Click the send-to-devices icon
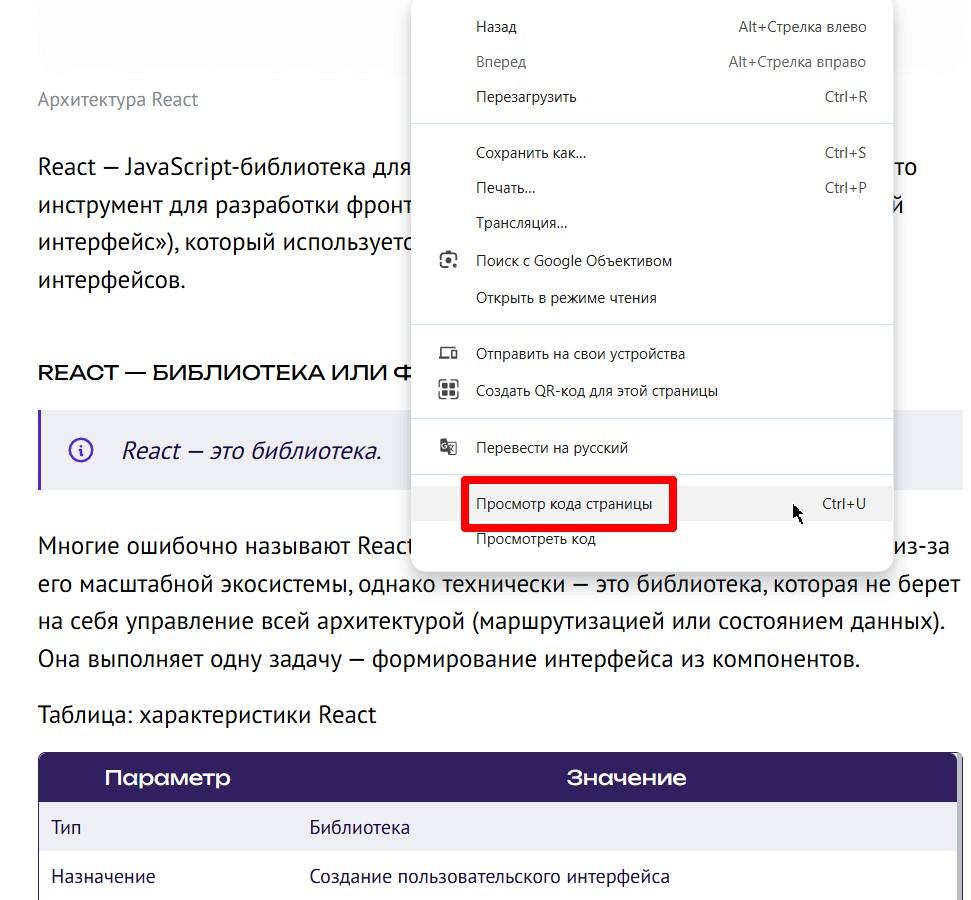This screenshot has width=971, height=900. [x=448, y=353]
